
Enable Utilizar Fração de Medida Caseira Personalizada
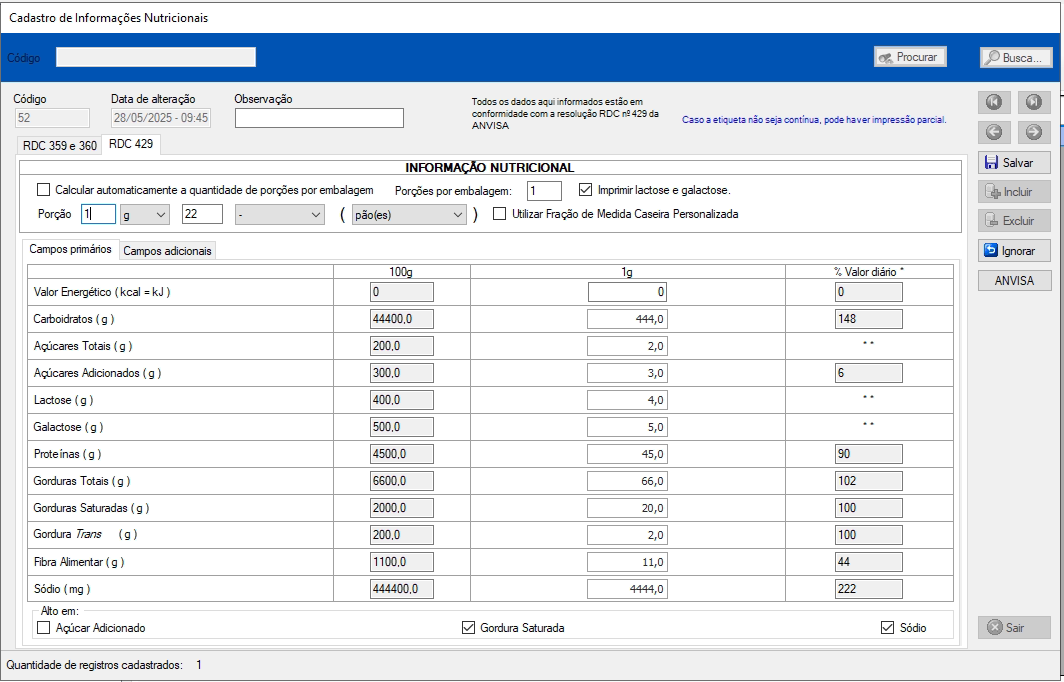point(499,214)
